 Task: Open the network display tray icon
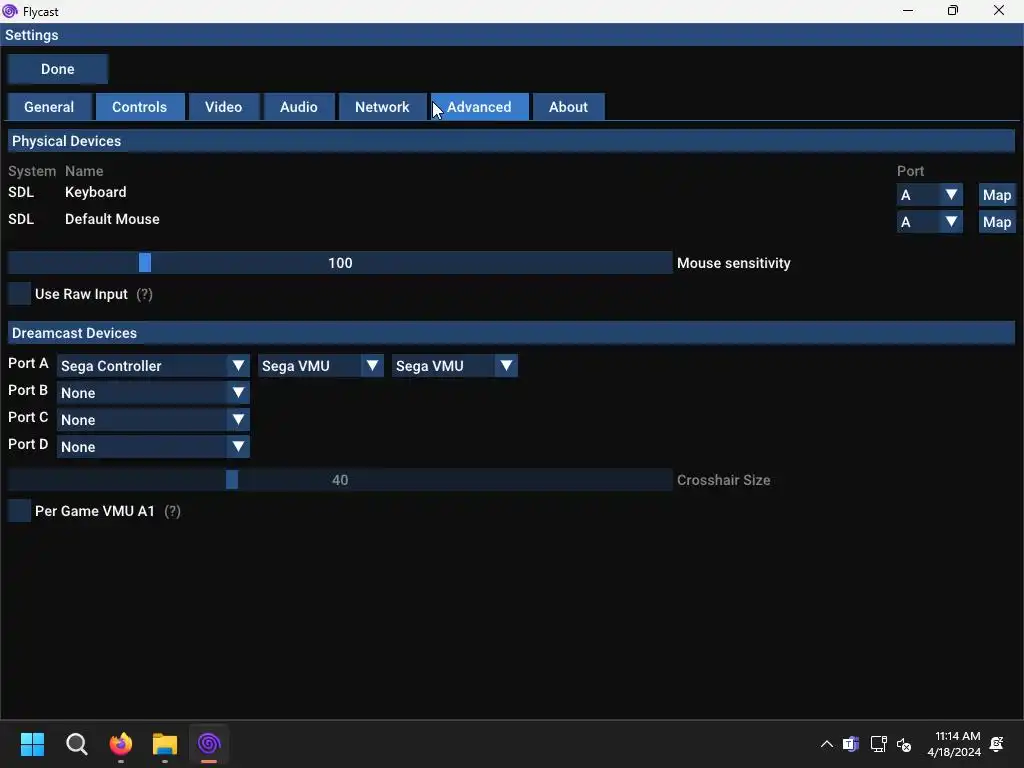click(878, 744)
